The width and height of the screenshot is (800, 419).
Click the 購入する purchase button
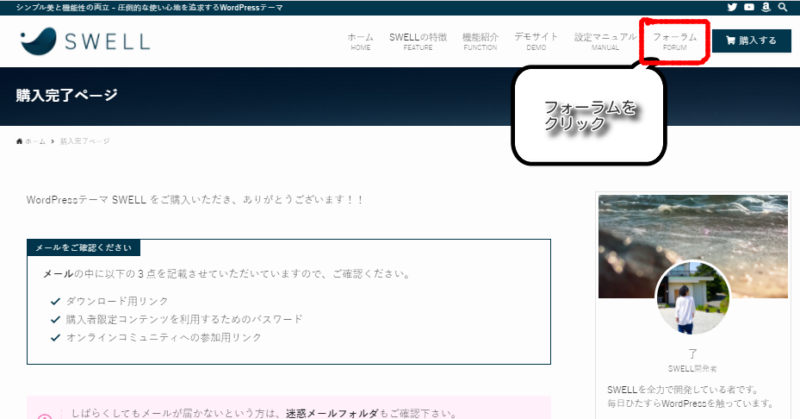pos(752,40)
